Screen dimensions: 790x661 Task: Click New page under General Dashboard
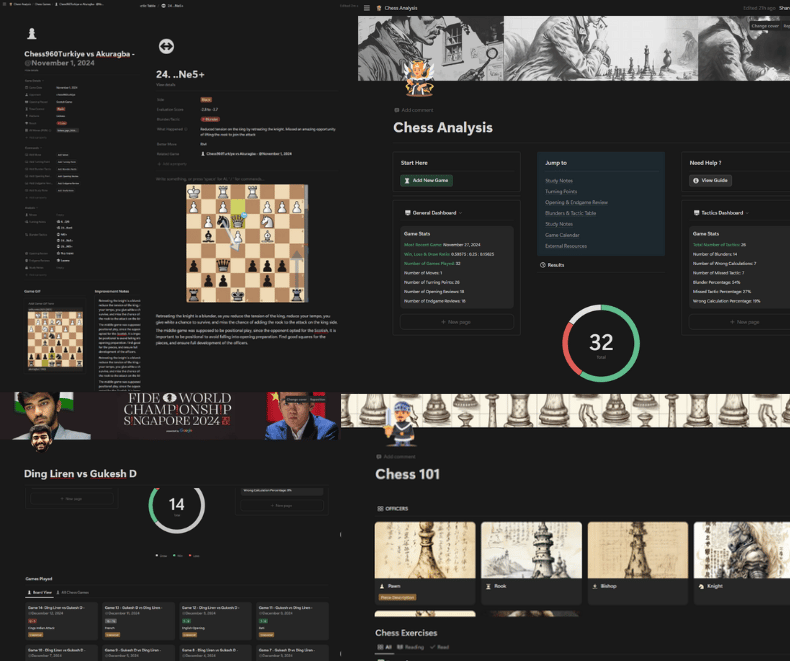pyautogui.click(x=456, y=322)
